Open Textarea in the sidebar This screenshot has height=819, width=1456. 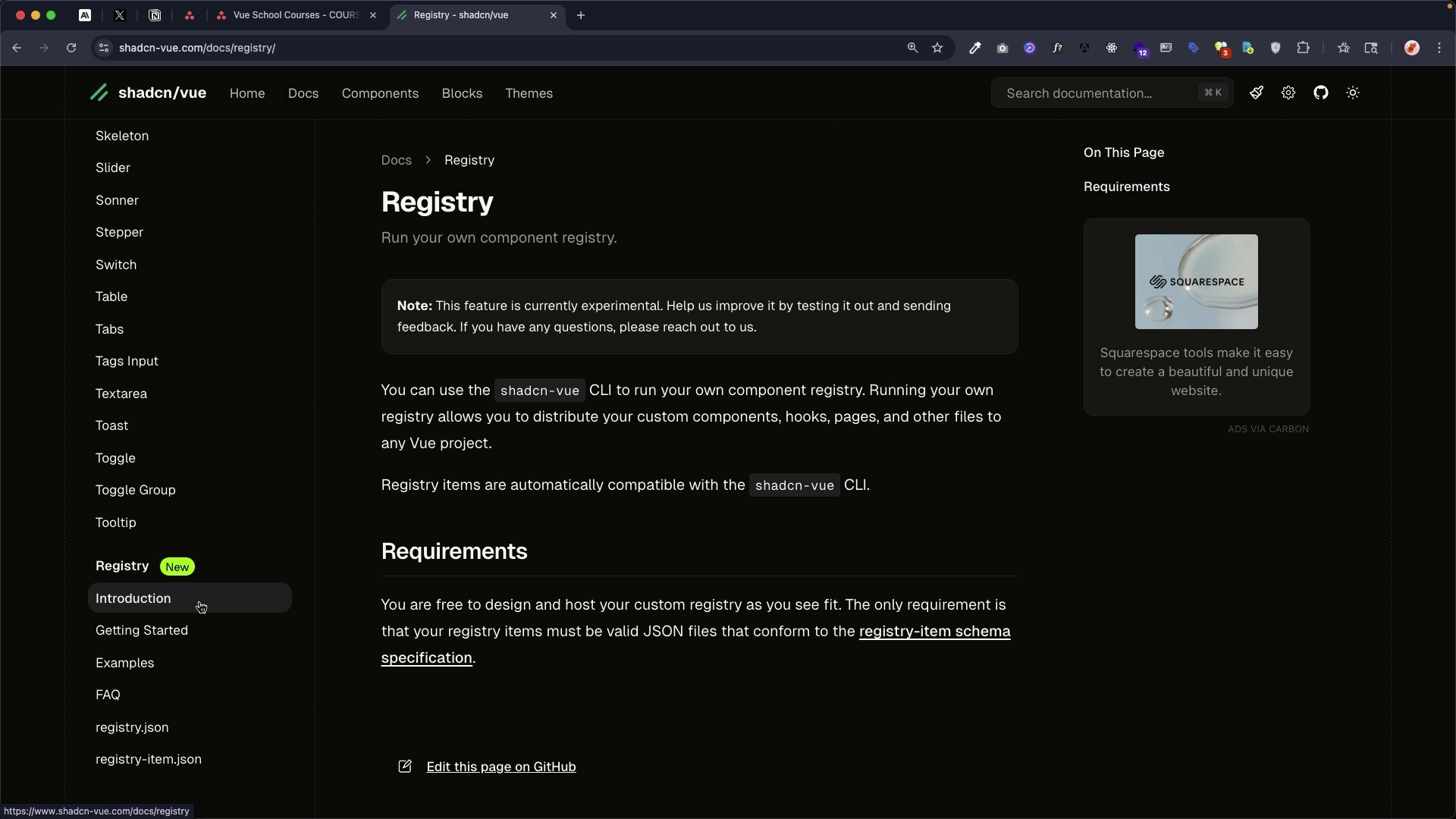pyautogui.click(x=121, y=394)
